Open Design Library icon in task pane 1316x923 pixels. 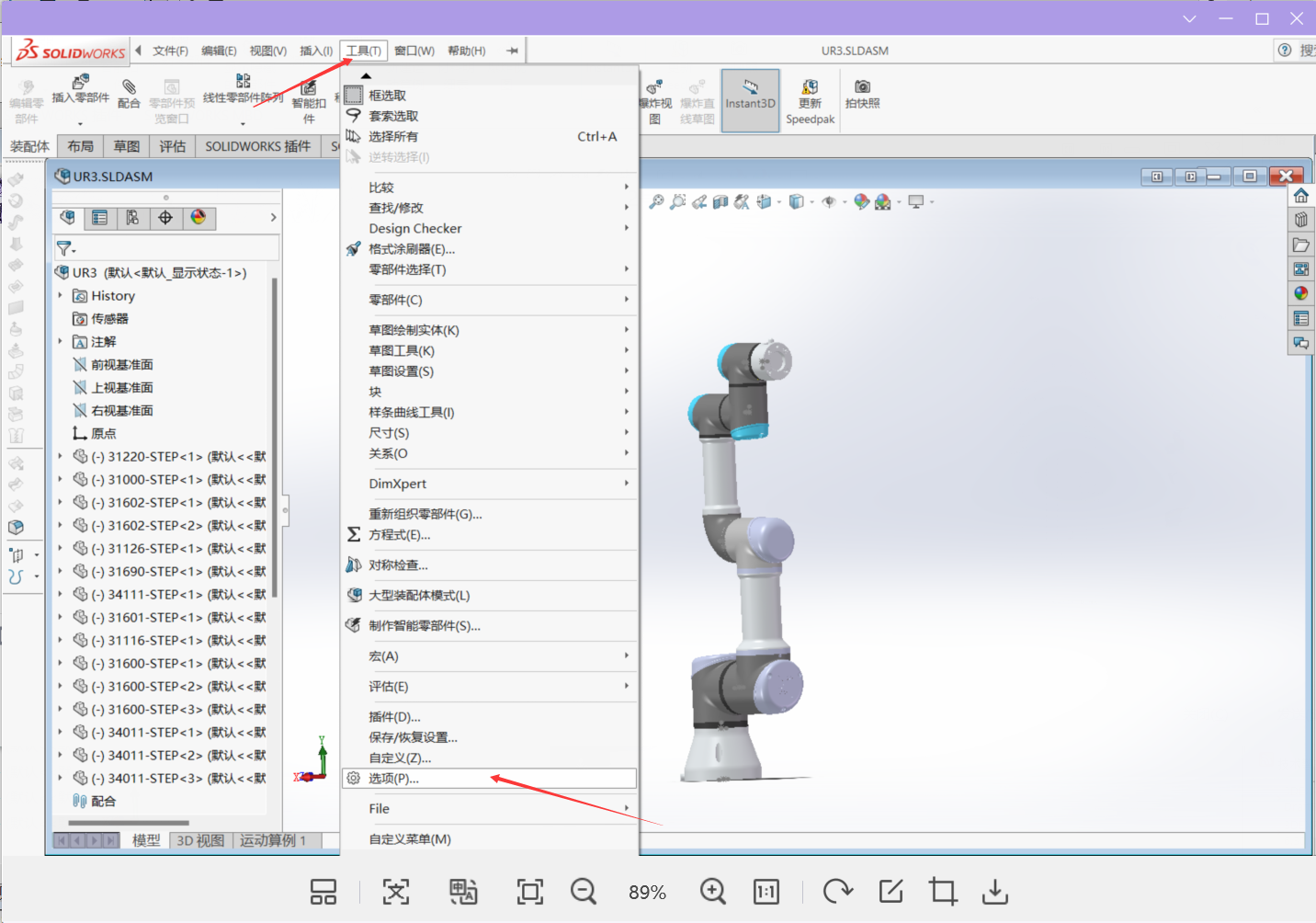click(x=1300, y=220)
